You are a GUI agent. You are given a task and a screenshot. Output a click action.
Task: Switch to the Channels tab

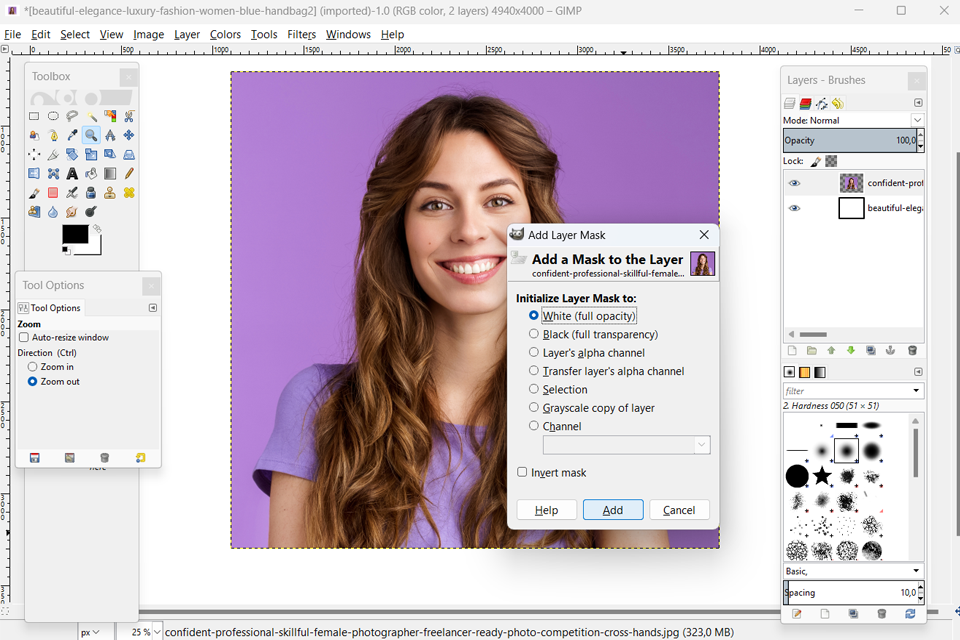click(x=806, y=104)
